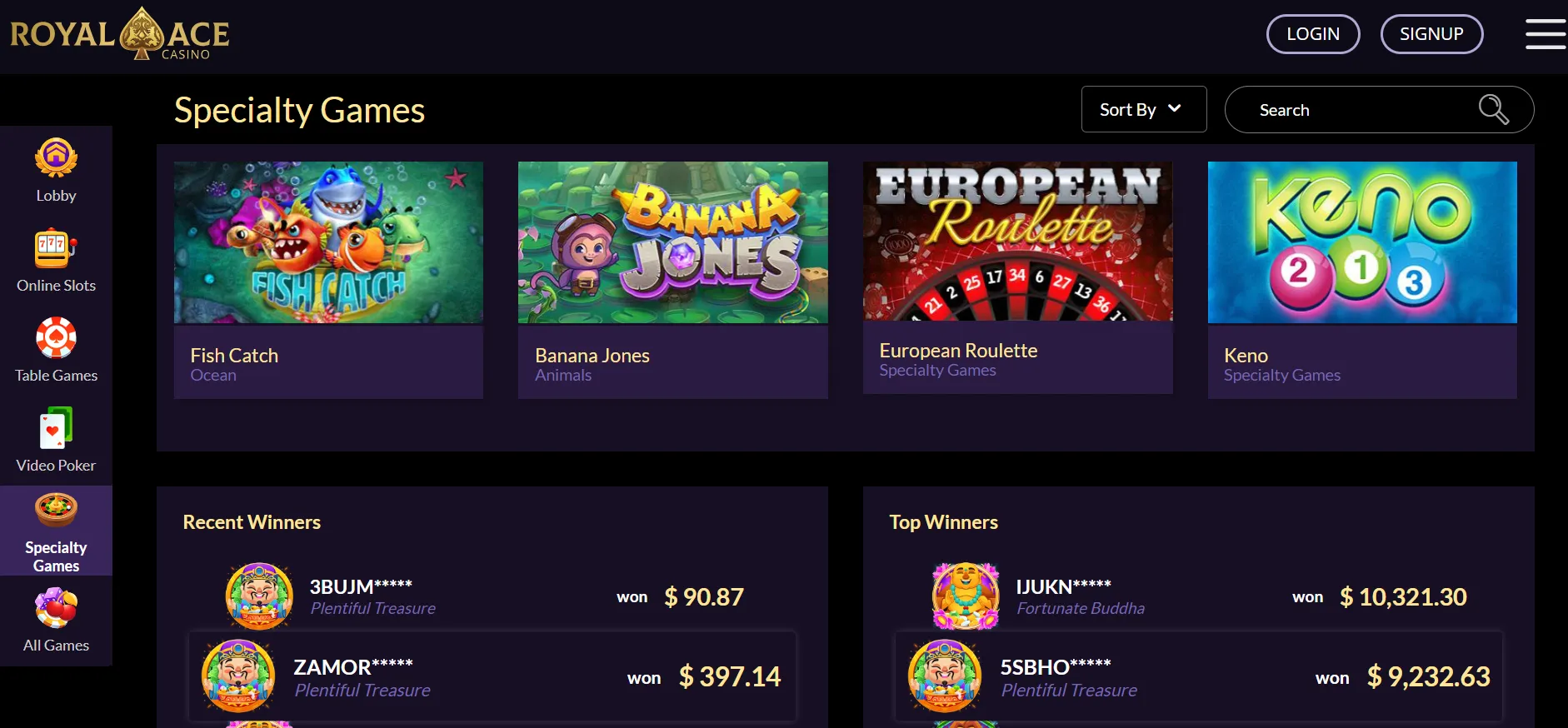Open Specialty Games using its bowl icon
The width and height of the screenshot is (1568, 728).
tap(56, 509)
